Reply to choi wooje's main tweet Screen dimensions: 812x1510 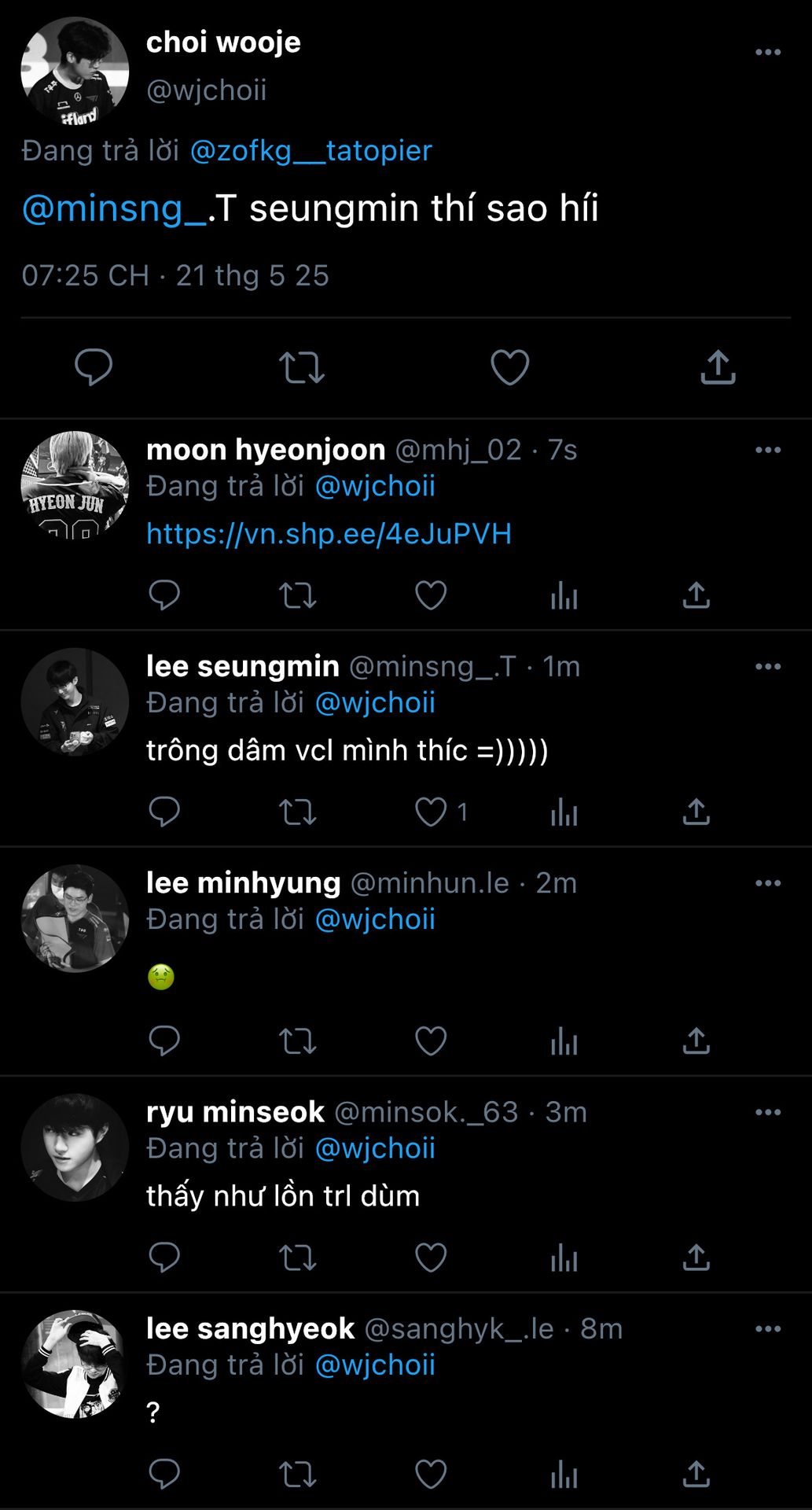[94, 367]
